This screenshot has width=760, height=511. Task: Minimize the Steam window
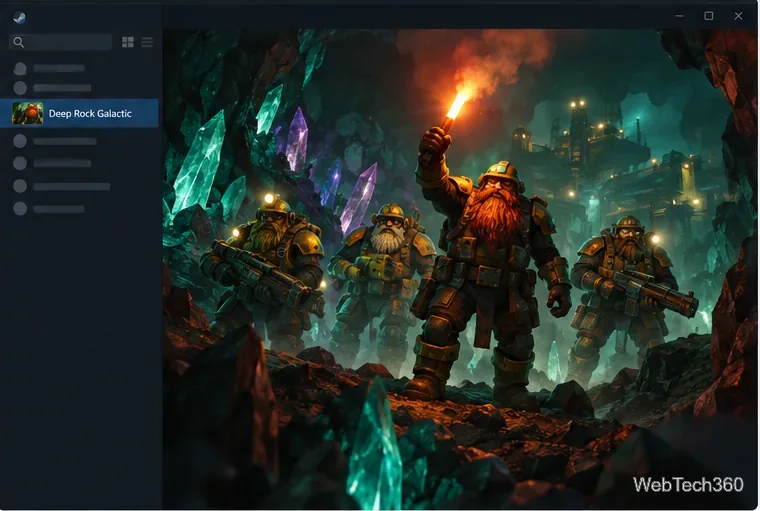[x=680, y=16]
